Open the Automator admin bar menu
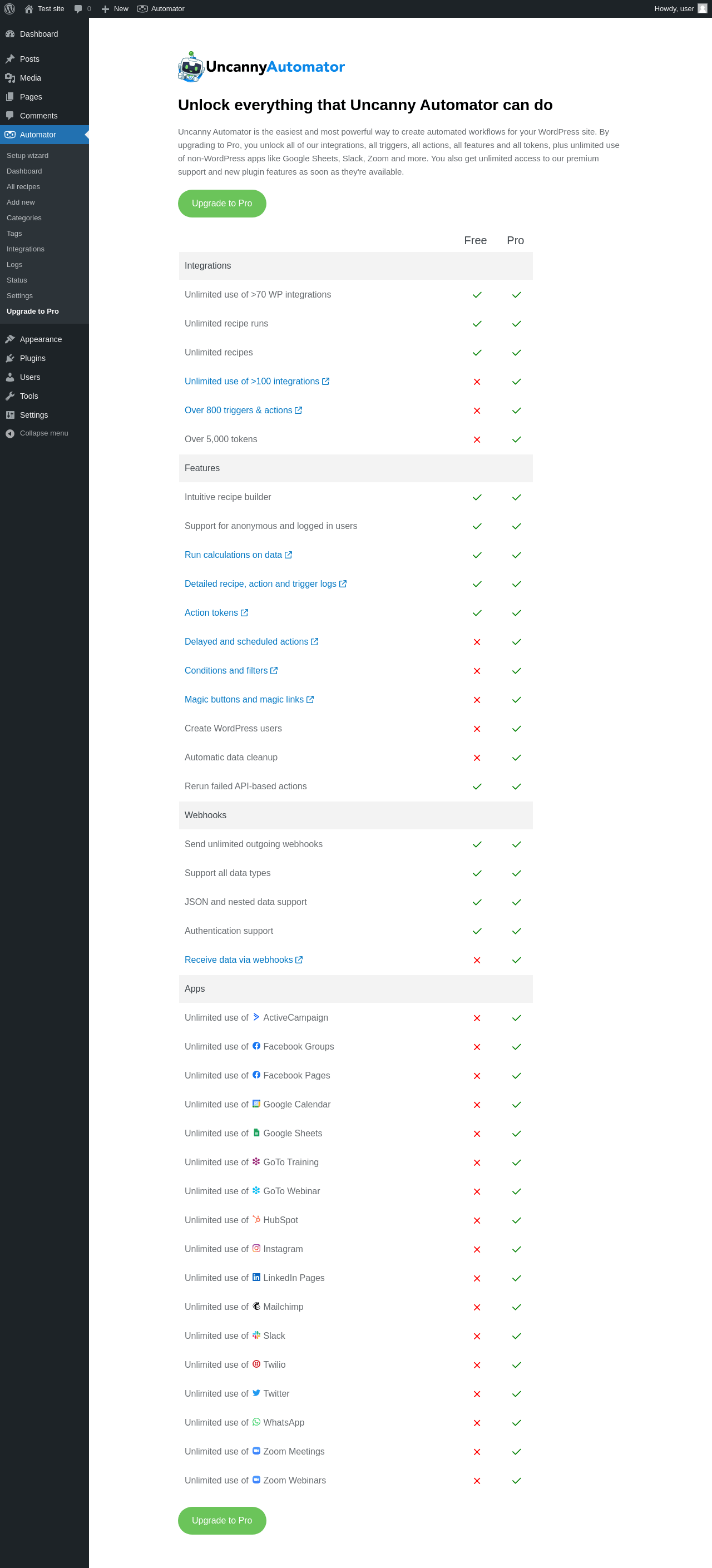Viewport: 712px width, 1568px height. tap(161, 8)
